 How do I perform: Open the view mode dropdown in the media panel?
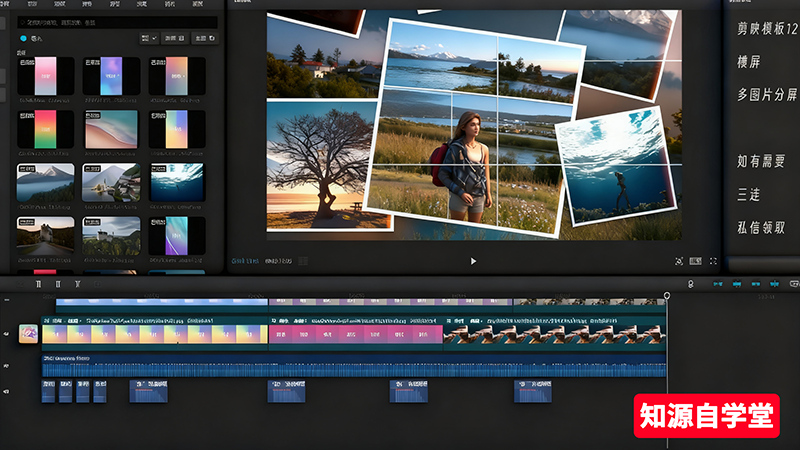(148, 38)
